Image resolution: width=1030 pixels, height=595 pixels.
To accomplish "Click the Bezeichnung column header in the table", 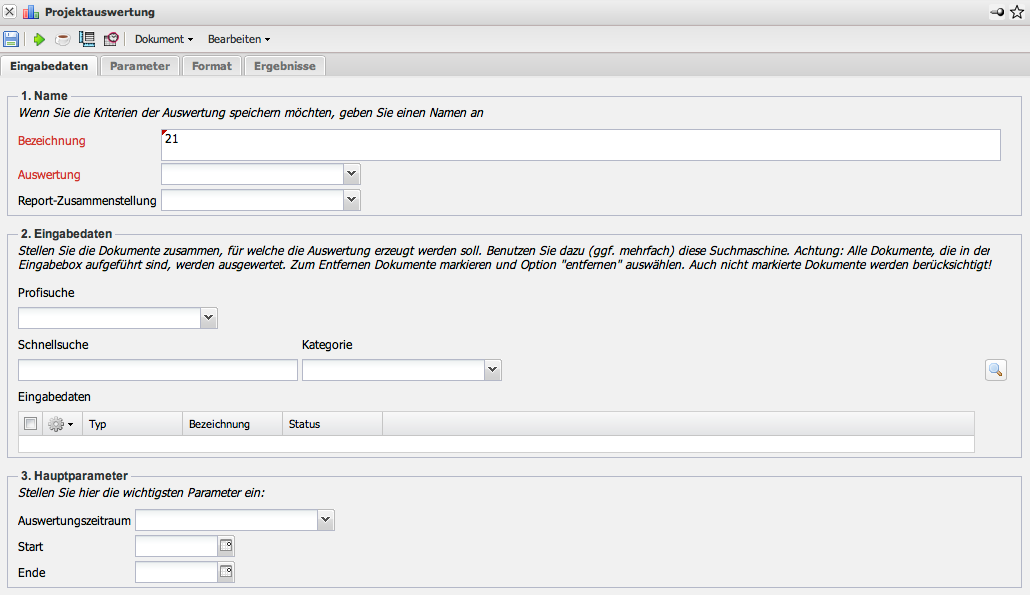I will [233, 424].
